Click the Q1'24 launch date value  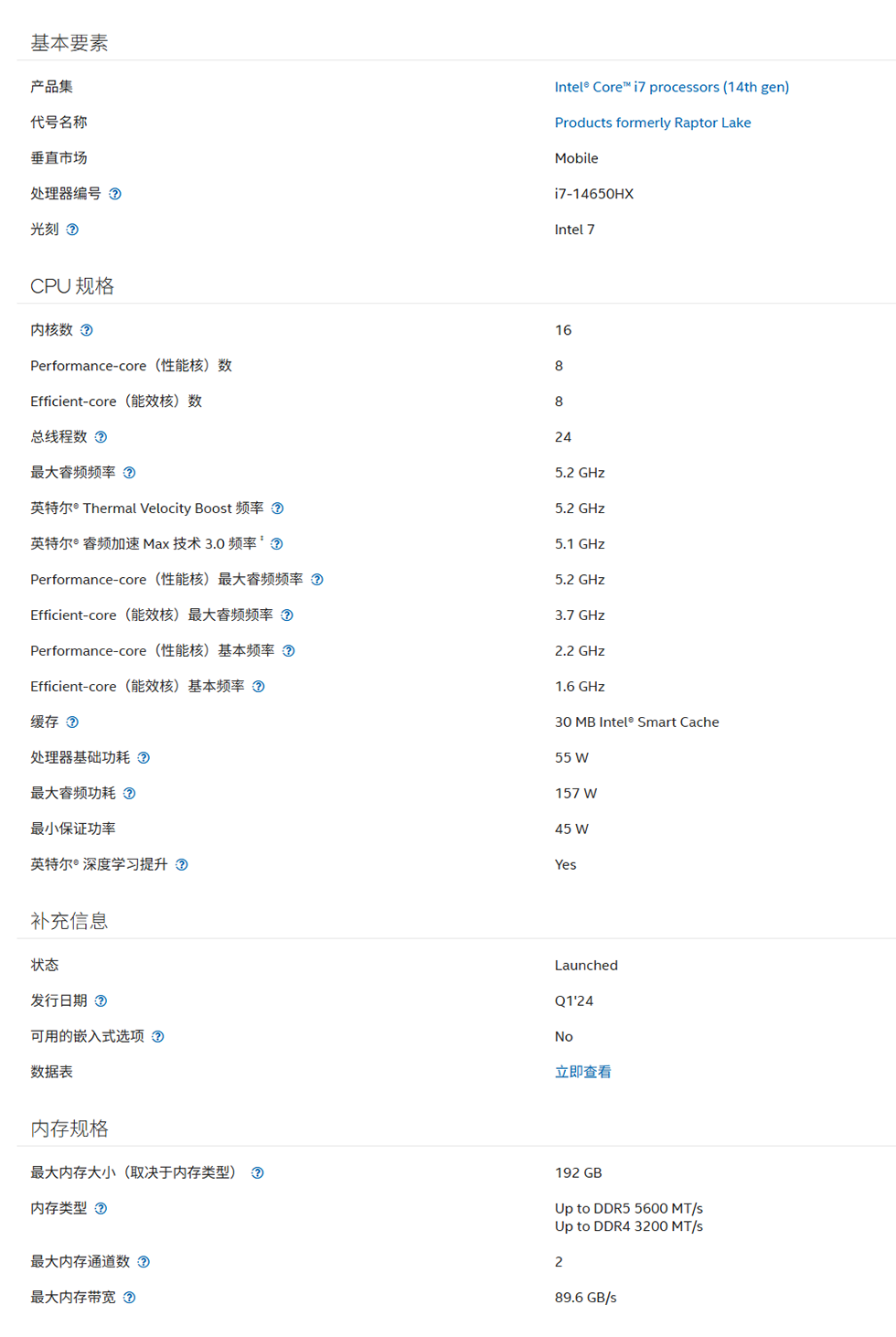[x=573, y=1001]
